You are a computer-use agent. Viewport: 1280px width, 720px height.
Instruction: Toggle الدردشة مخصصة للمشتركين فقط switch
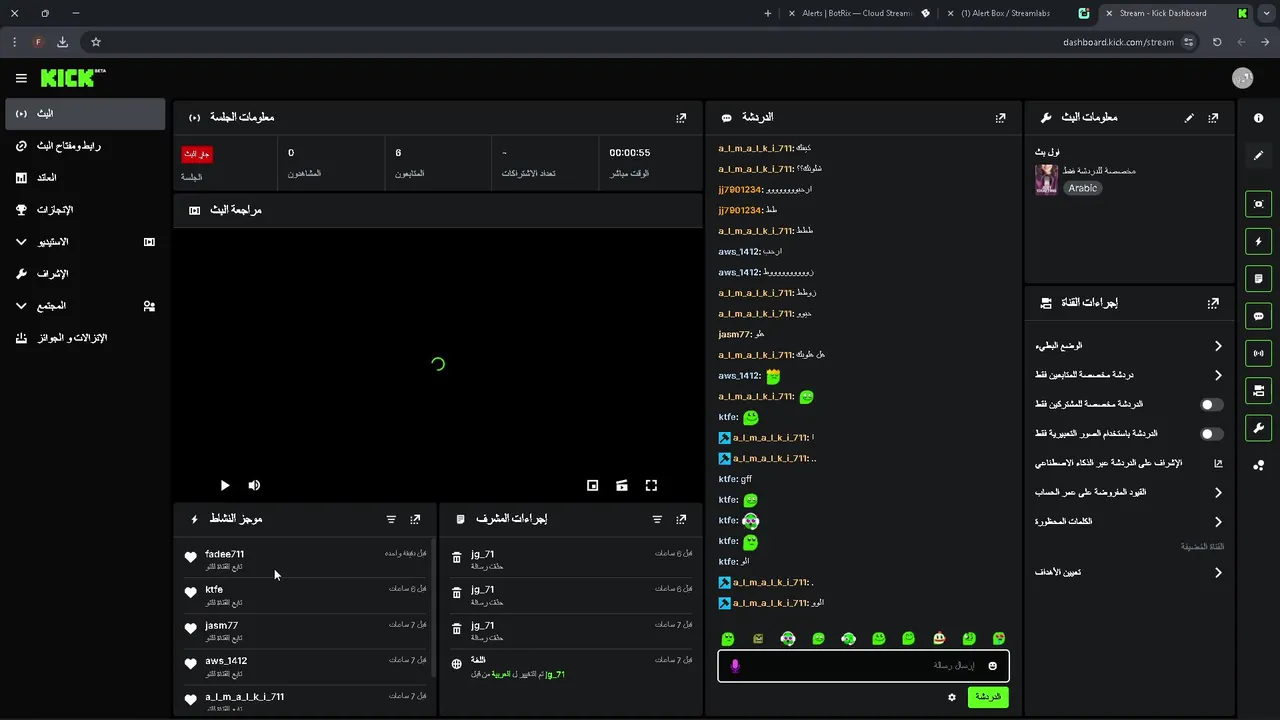1211,405
